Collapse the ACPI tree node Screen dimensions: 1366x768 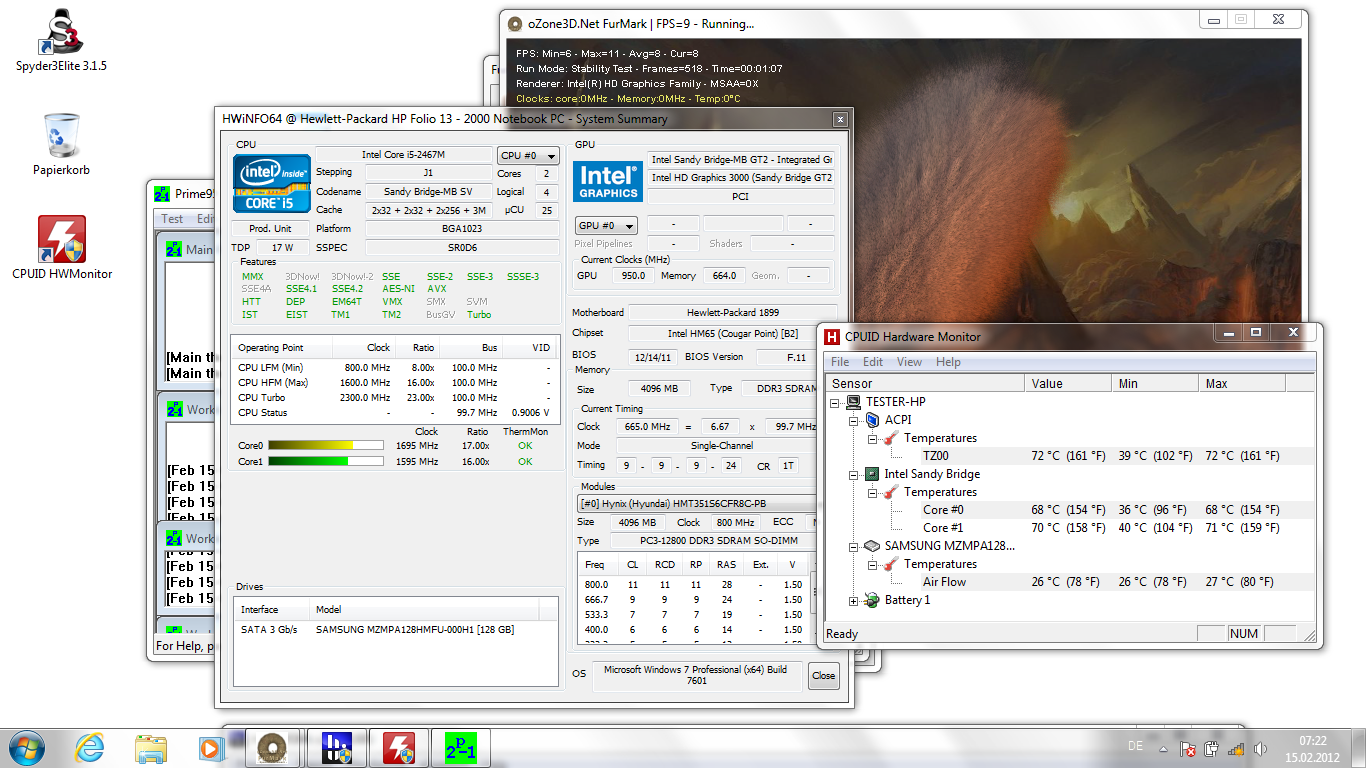click(855, 420)
